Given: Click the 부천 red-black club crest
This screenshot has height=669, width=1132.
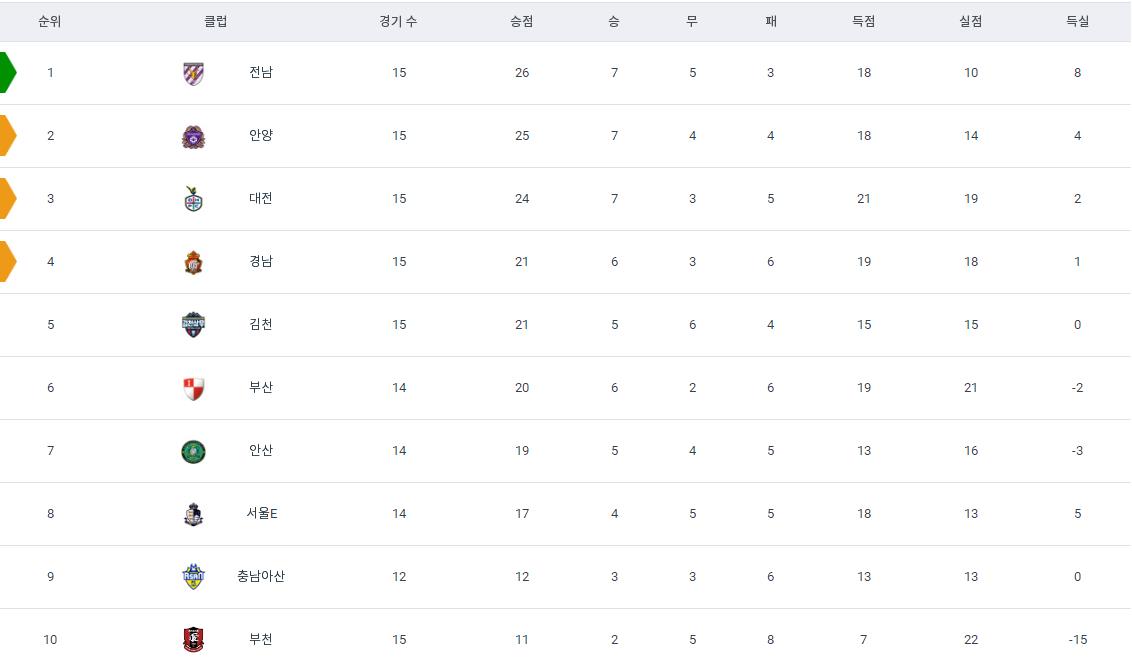Looking at the screenshot, I should [193, 639].
